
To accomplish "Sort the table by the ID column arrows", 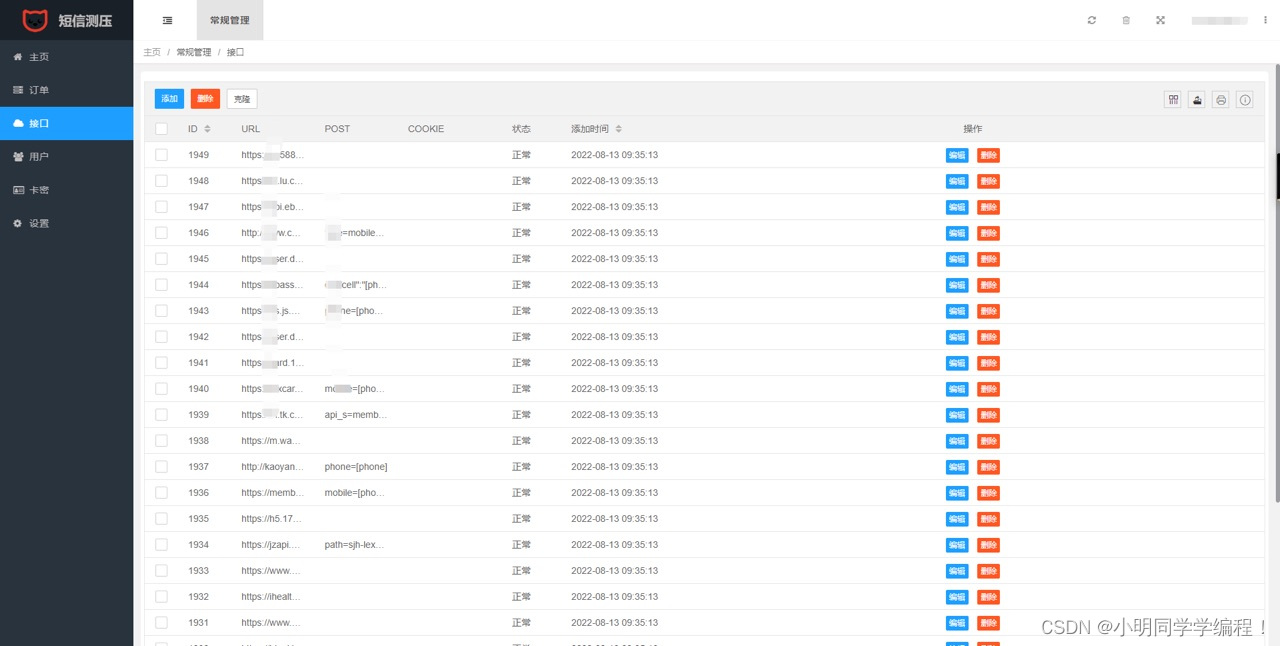I will (x=207, y=129).
